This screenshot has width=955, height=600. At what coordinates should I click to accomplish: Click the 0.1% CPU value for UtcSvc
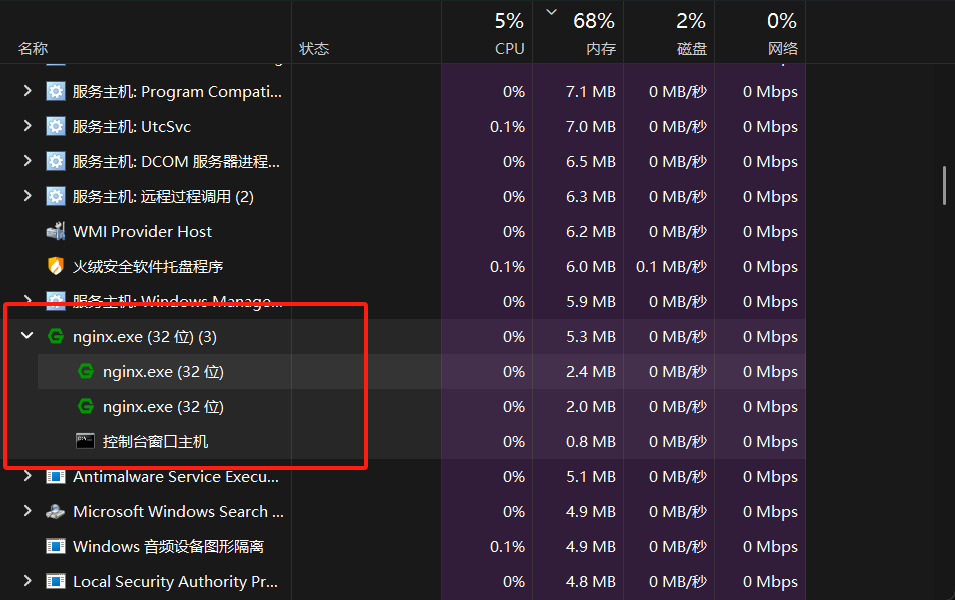(507, 127)
